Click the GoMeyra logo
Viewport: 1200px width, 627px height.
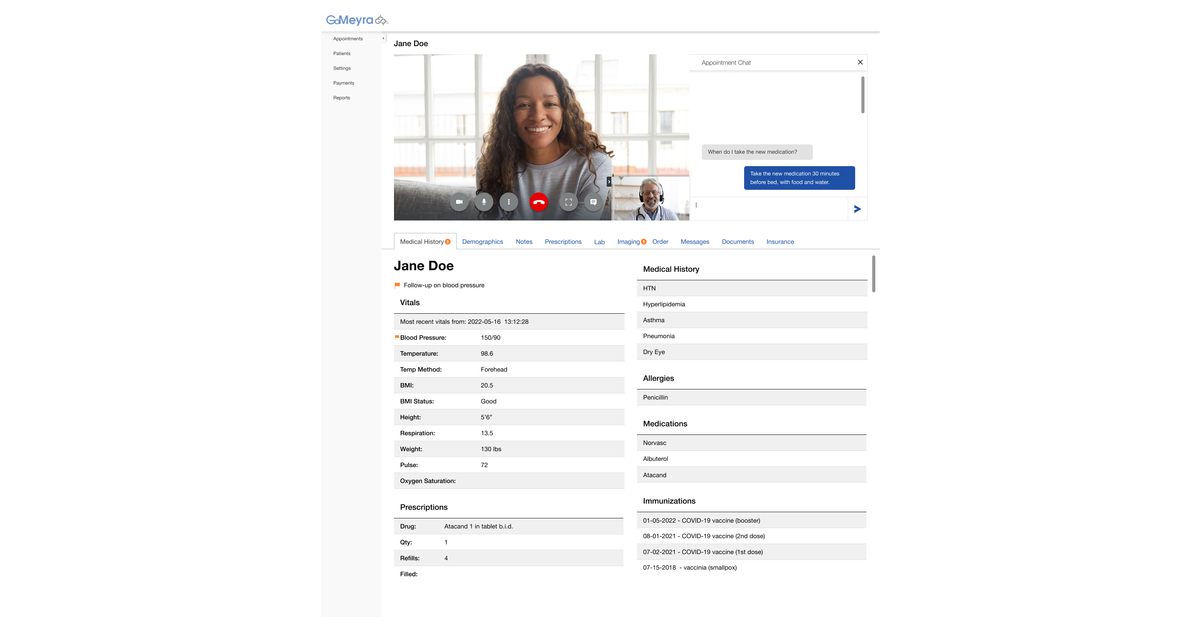click(356, 20)
